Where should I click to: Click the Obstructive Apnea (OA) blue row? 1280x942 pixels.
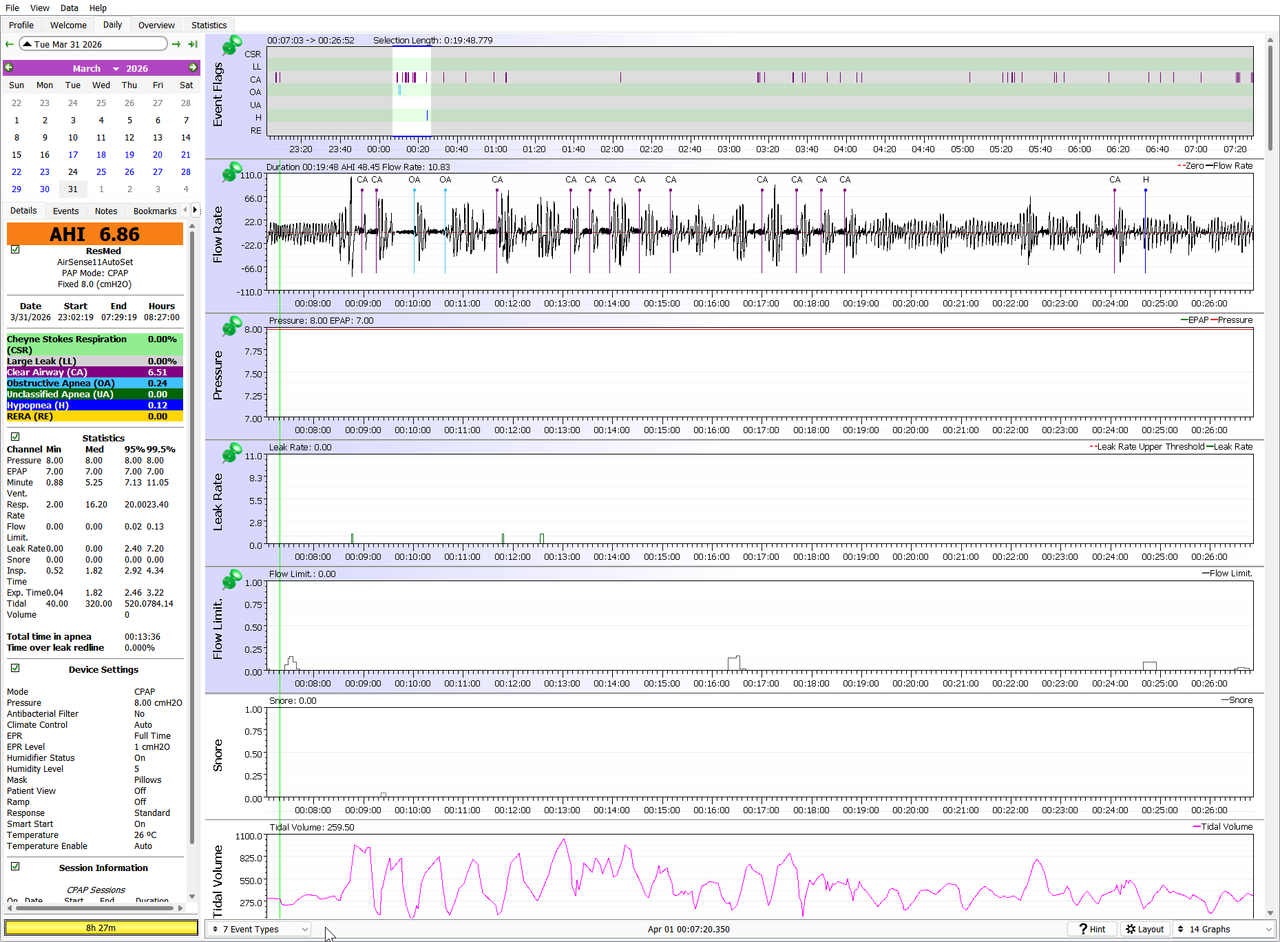pyautogui.click(x=95, y=383)
